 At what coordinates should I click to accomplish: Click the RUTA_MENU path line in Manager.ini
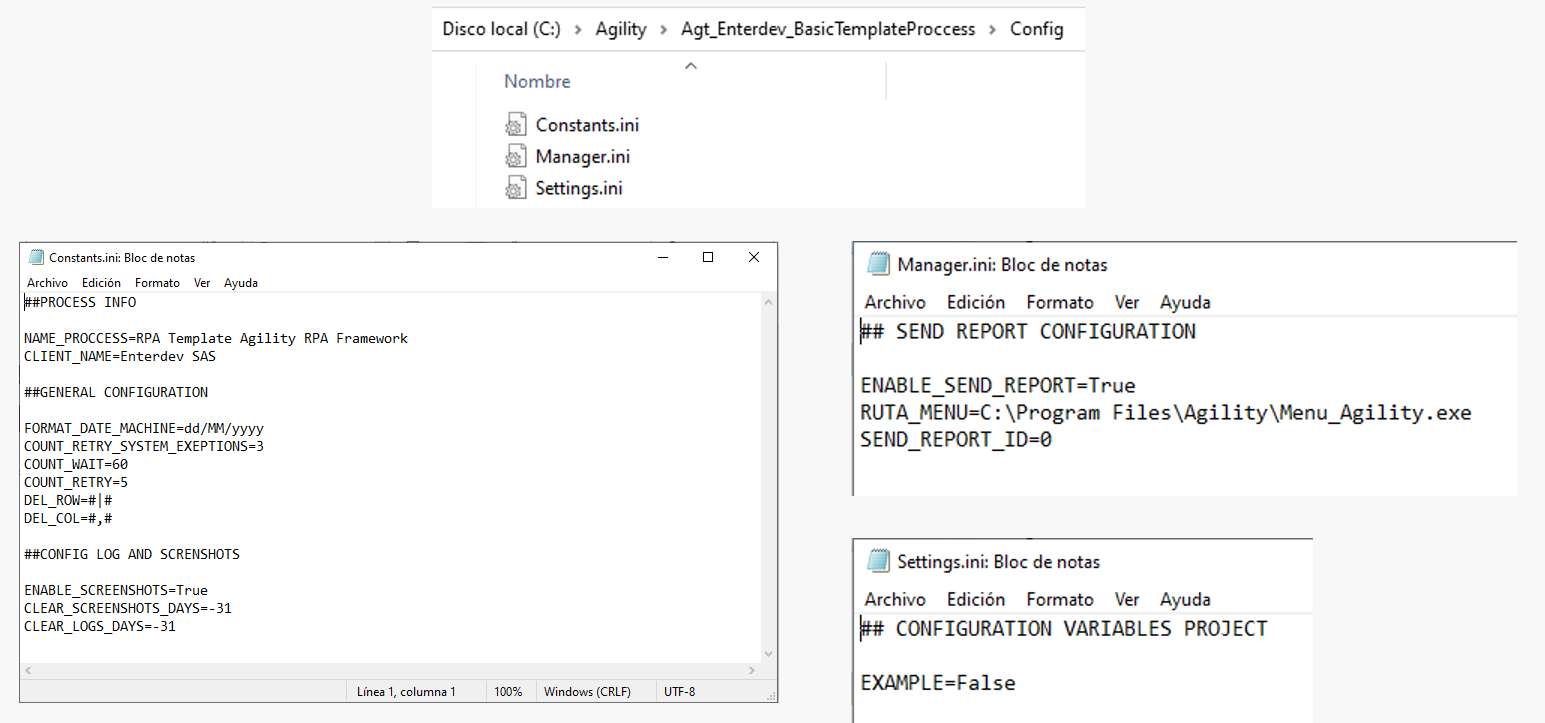pos(1166,413)
